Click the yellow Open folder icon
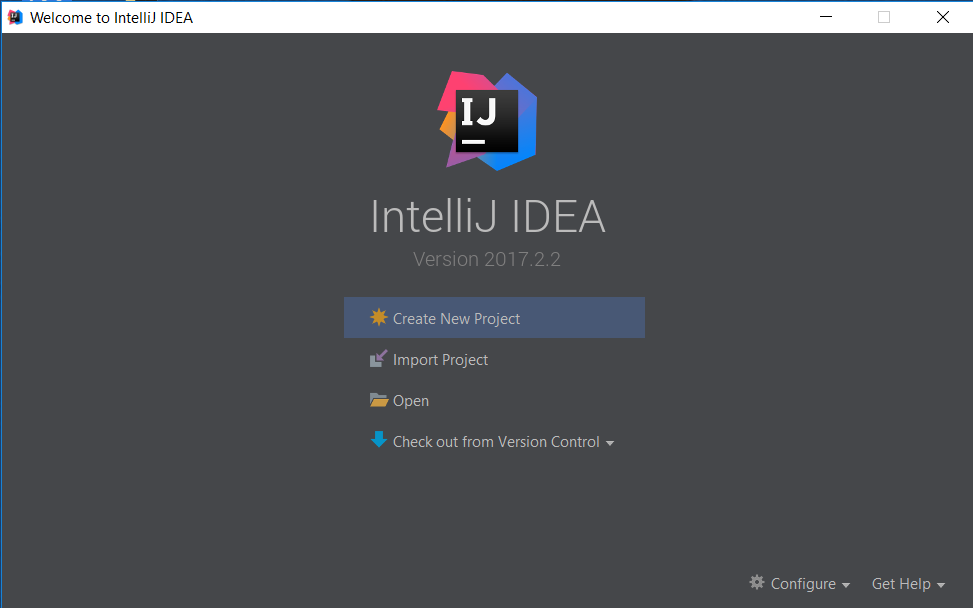 click(378, 400)
